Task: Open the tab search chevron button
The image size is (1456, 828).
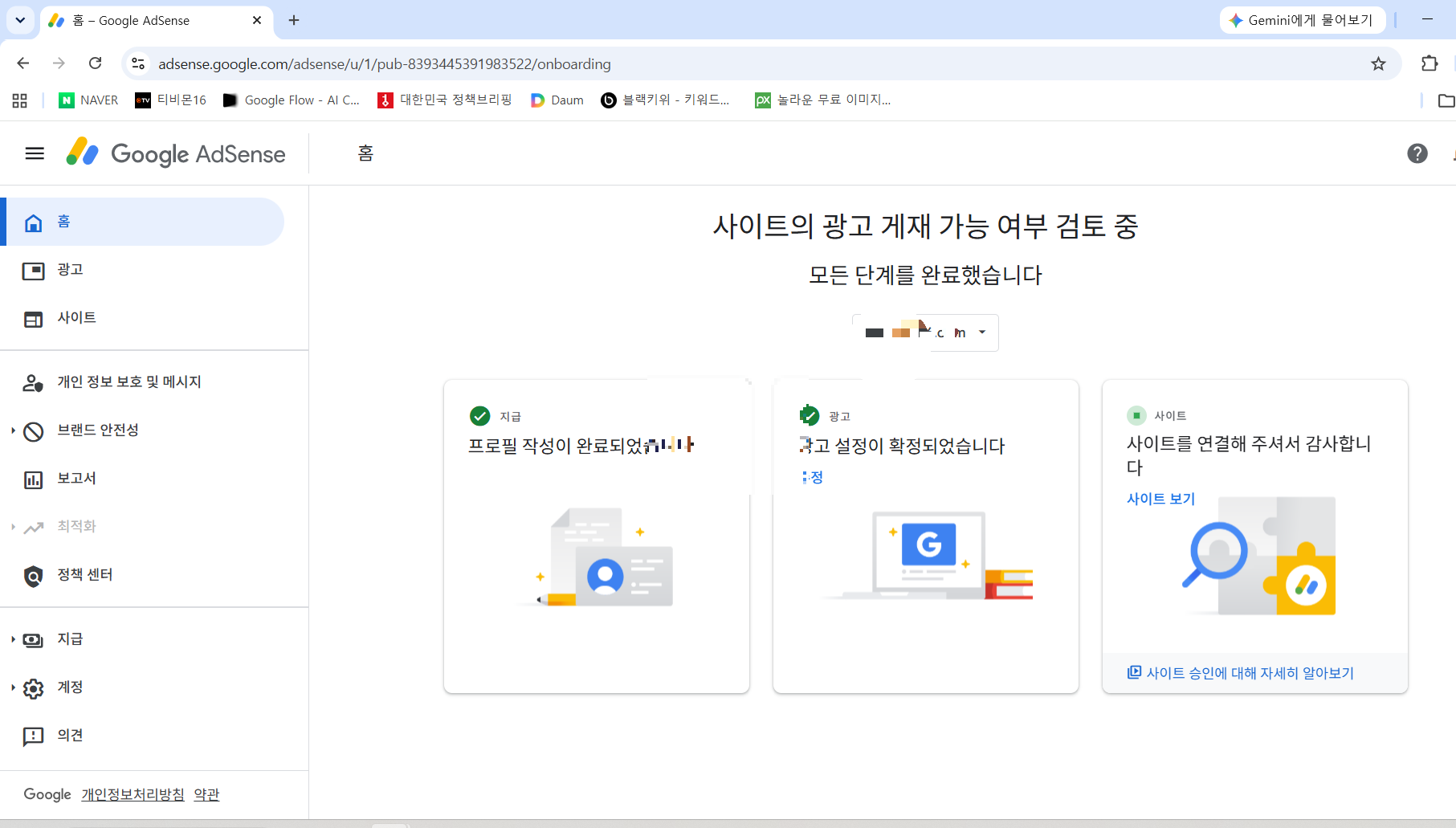Action: (x=20, y=20)
